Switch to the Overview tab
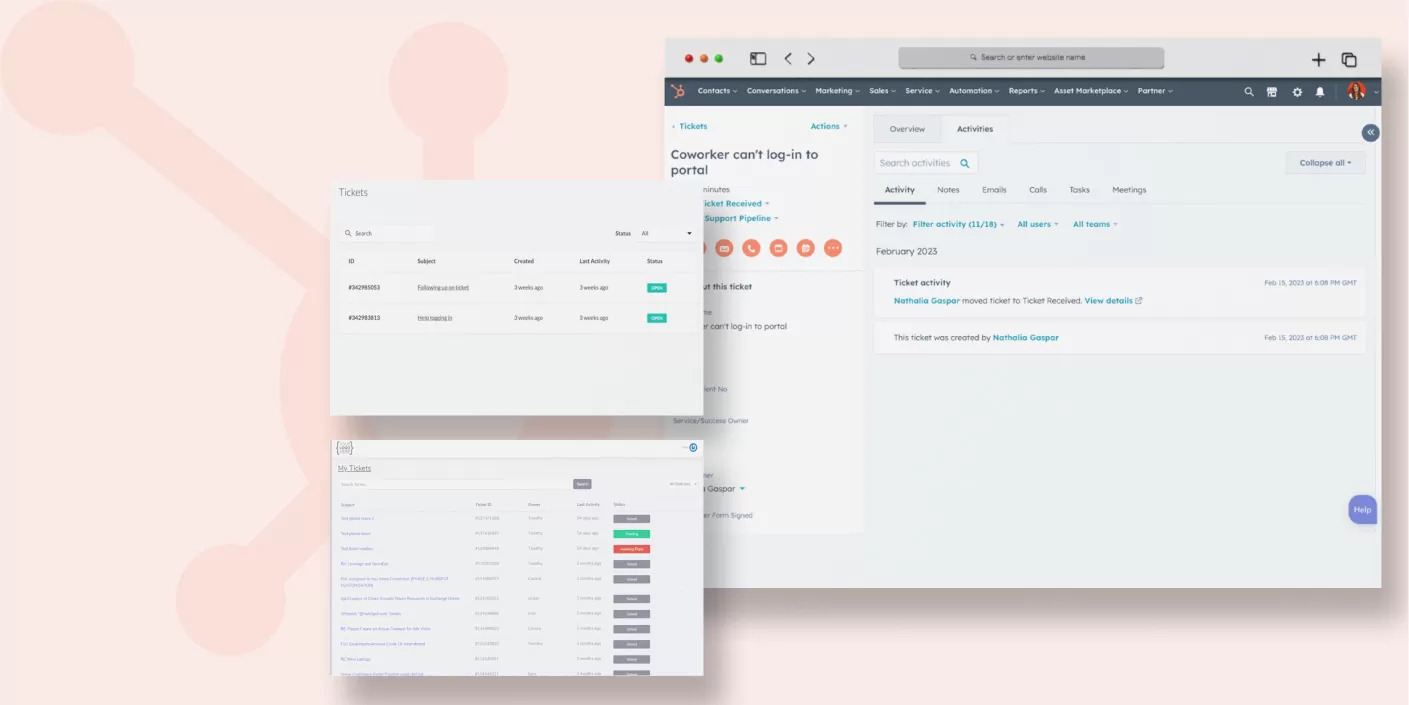The image size is (1409, 705). point(907,129)
